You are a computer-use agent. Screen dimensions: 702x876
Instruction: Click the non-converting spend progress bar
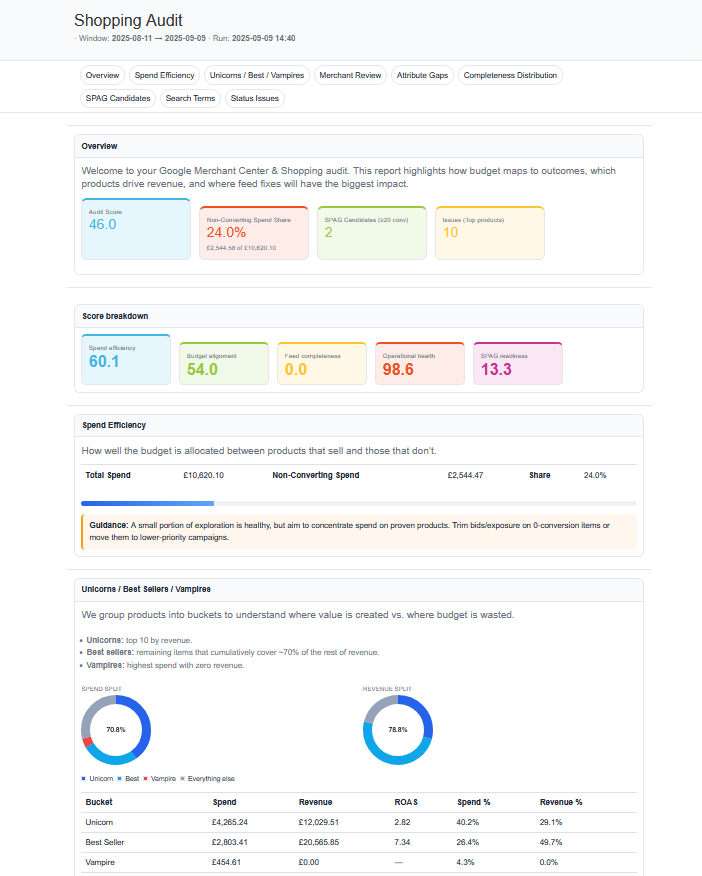pyautogui.click(x=358, y=503)
